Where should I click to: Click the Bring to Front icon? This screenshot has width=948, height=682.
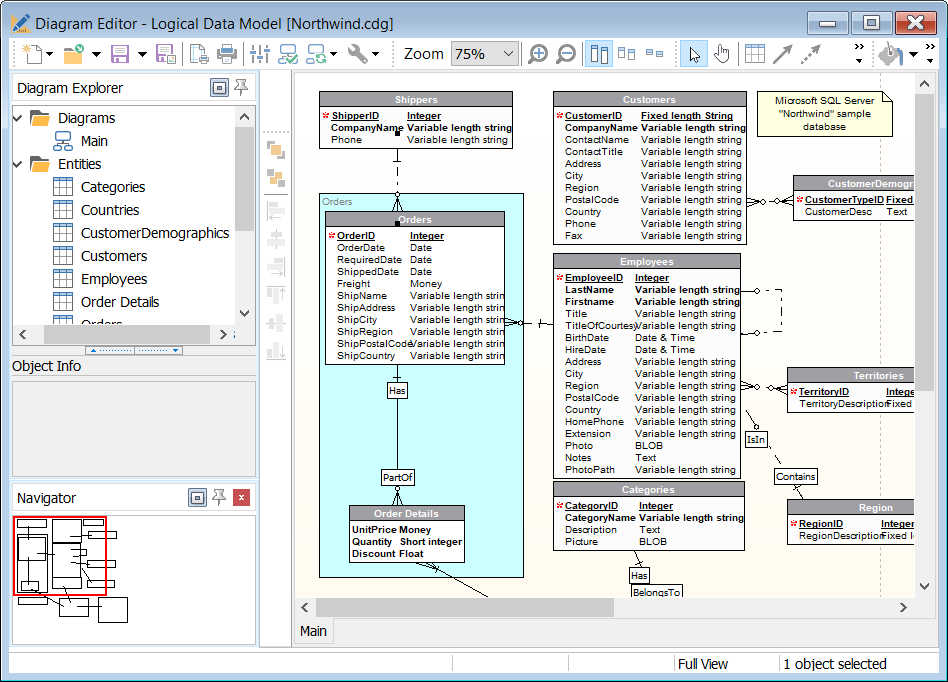[x=276, y=150]
